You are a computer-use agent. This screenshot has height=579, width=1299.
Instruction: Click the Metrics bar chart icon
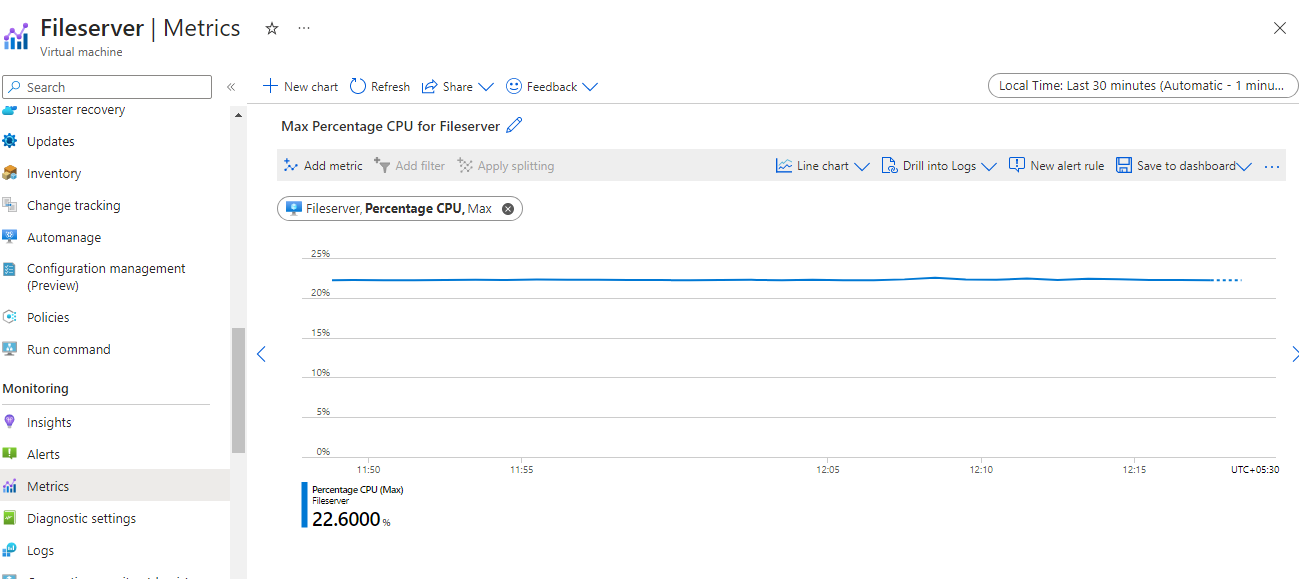(10, 486)
